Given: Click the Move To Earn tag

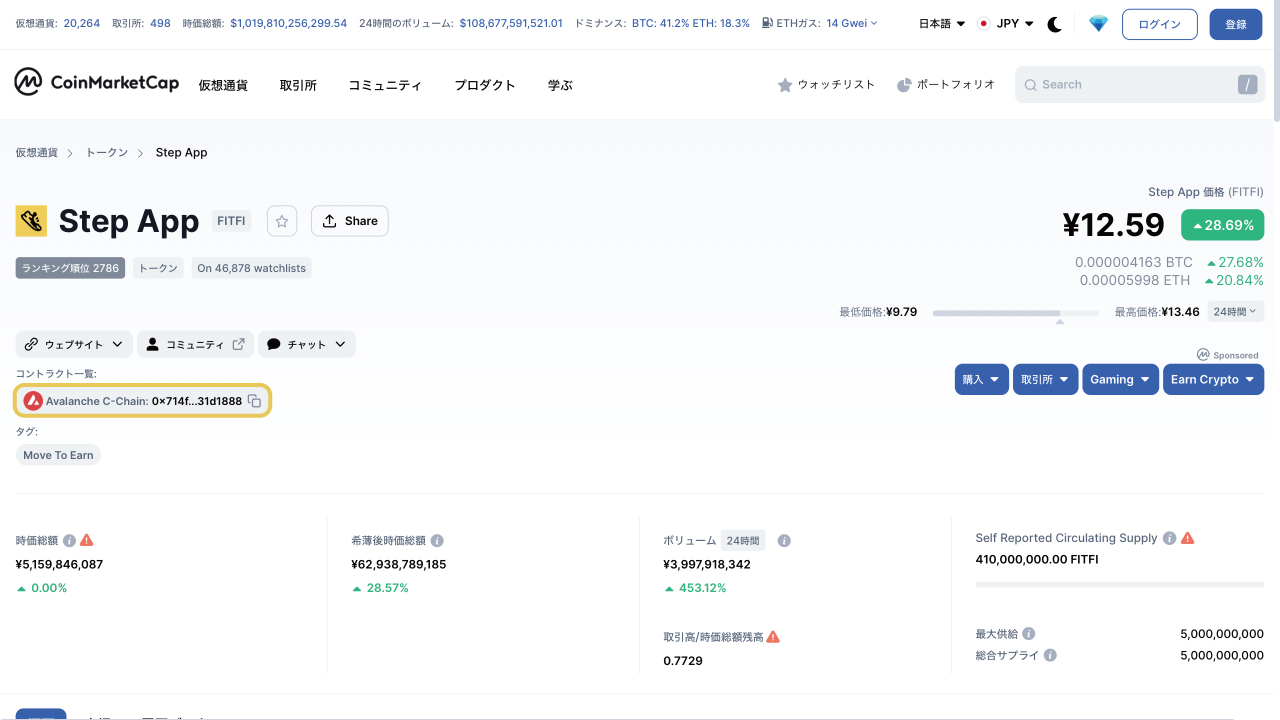Looking at the screenshot, I should pos(58,455).
